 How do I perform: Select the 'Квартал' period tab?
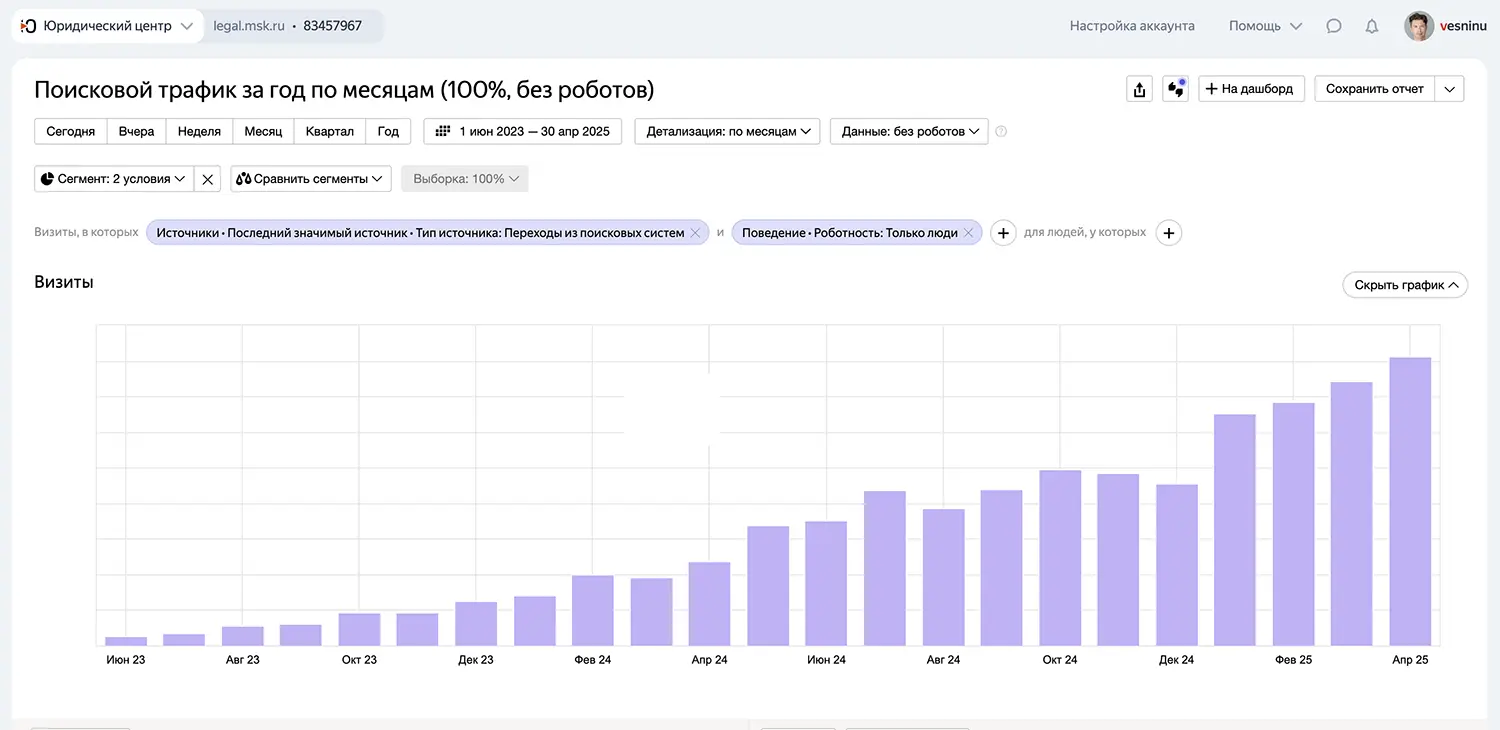329,132
